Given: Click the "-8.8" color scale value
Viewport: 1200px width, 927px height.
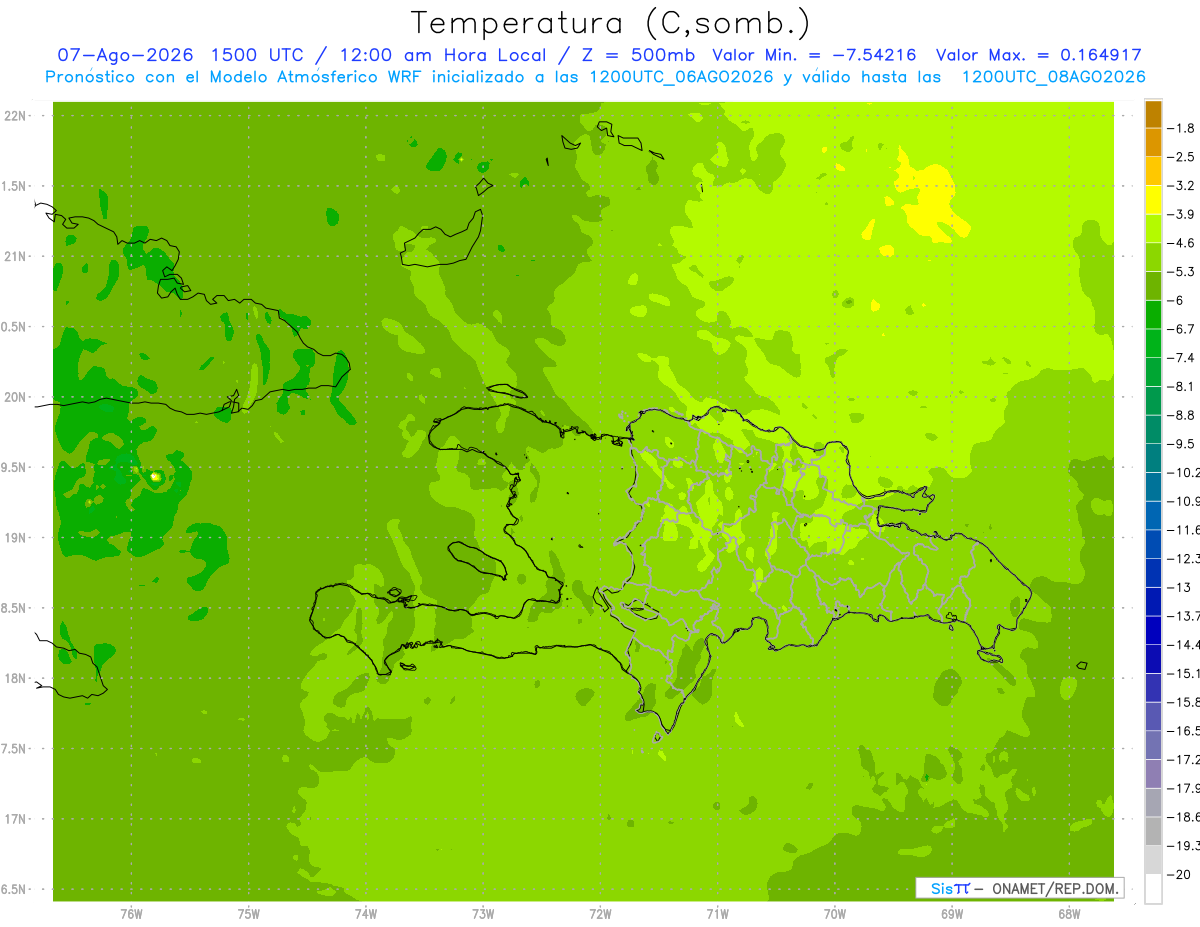Looking at the screenshot, I should (x=1182, y=415).
